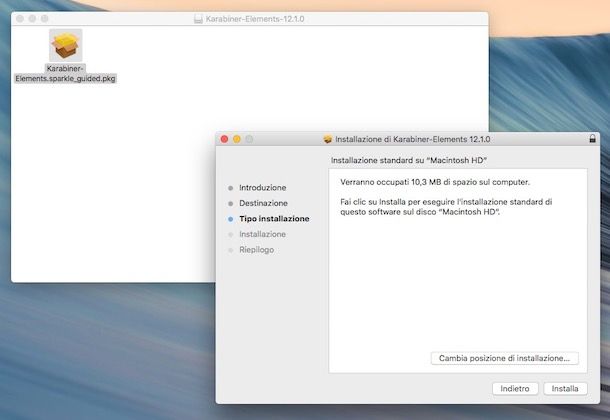Click the Installa button

(565, 388)
